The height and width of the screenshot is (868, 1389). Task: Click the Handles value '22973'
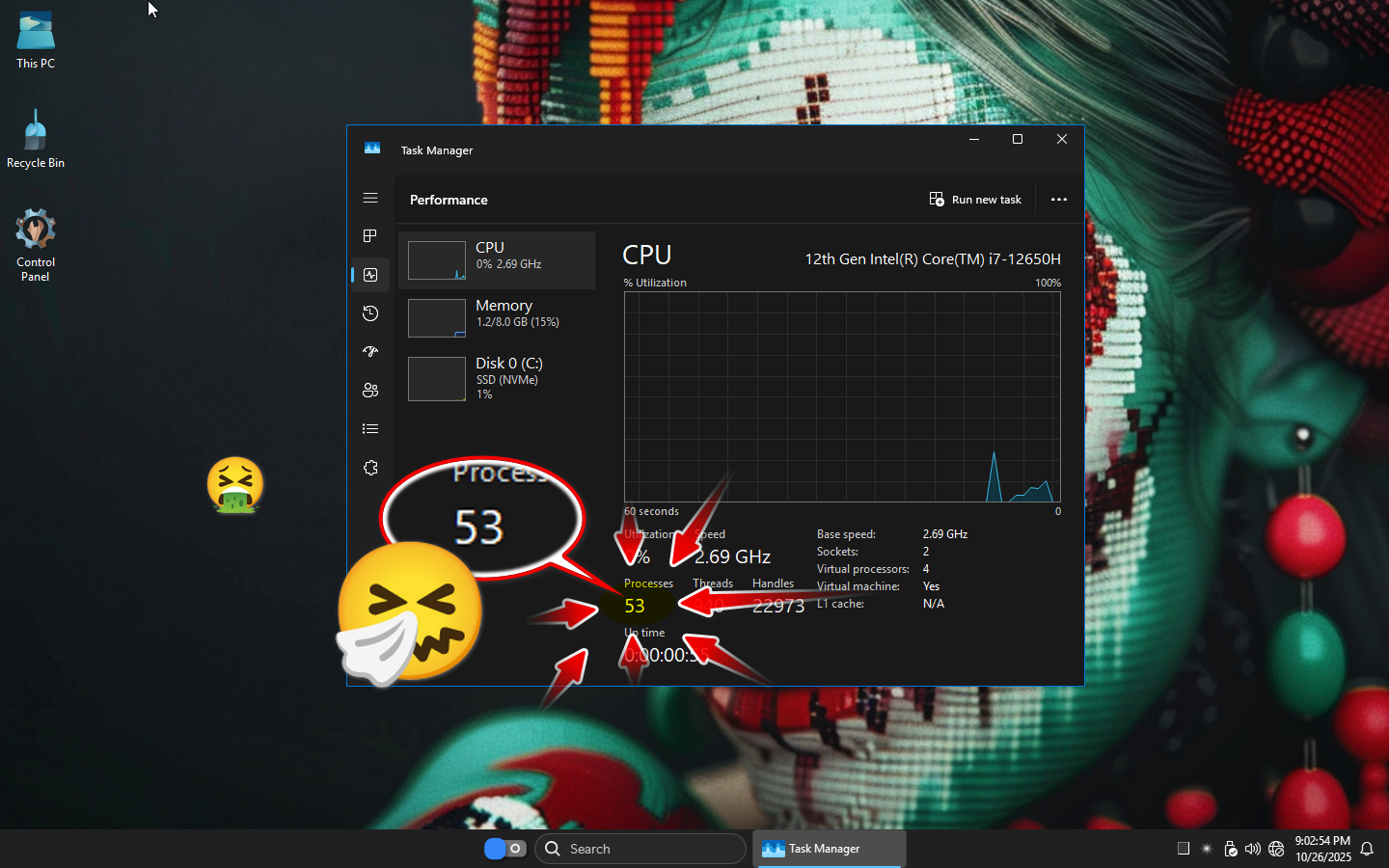click(x=778, y=606)
